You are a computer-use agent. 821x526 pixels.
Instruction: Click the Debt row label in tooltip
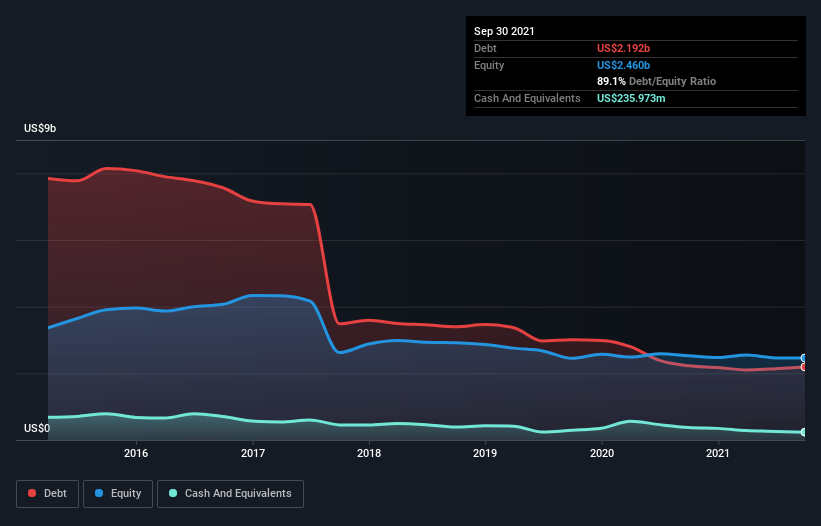click(485, 48)
